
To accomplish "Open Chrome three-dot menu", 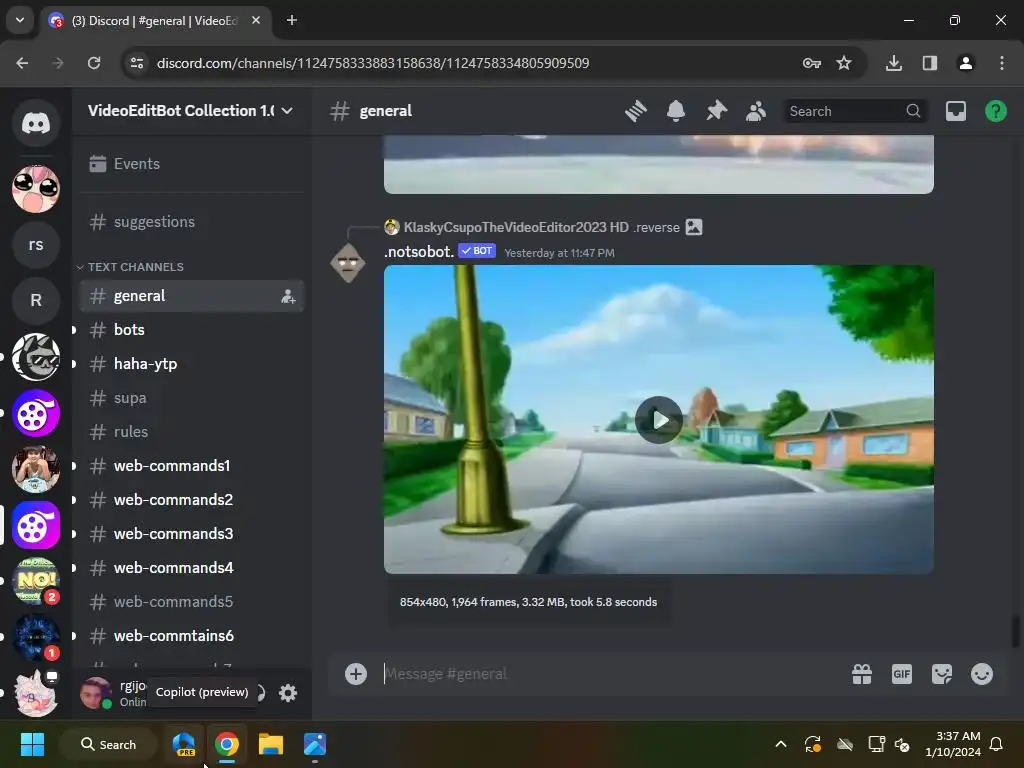I will pos(1002,63).
